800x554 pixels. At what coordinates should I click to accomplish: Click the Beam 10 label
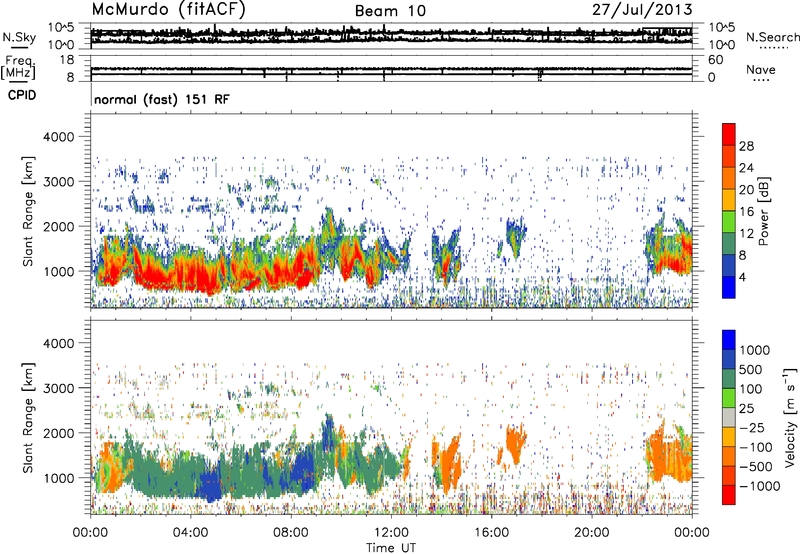click(390, 11)
